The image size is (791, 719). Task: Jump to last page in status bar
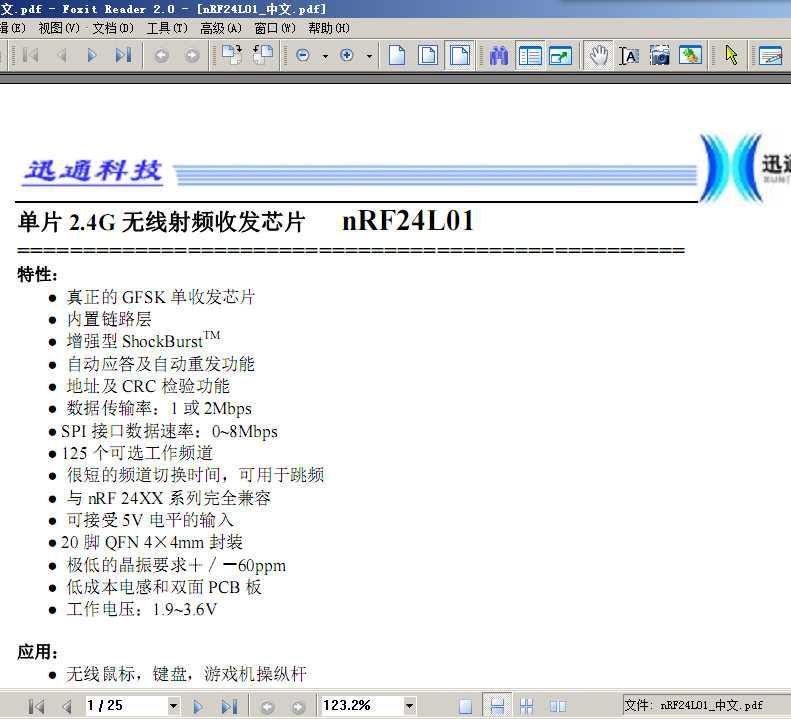click(x=229, y=706)
